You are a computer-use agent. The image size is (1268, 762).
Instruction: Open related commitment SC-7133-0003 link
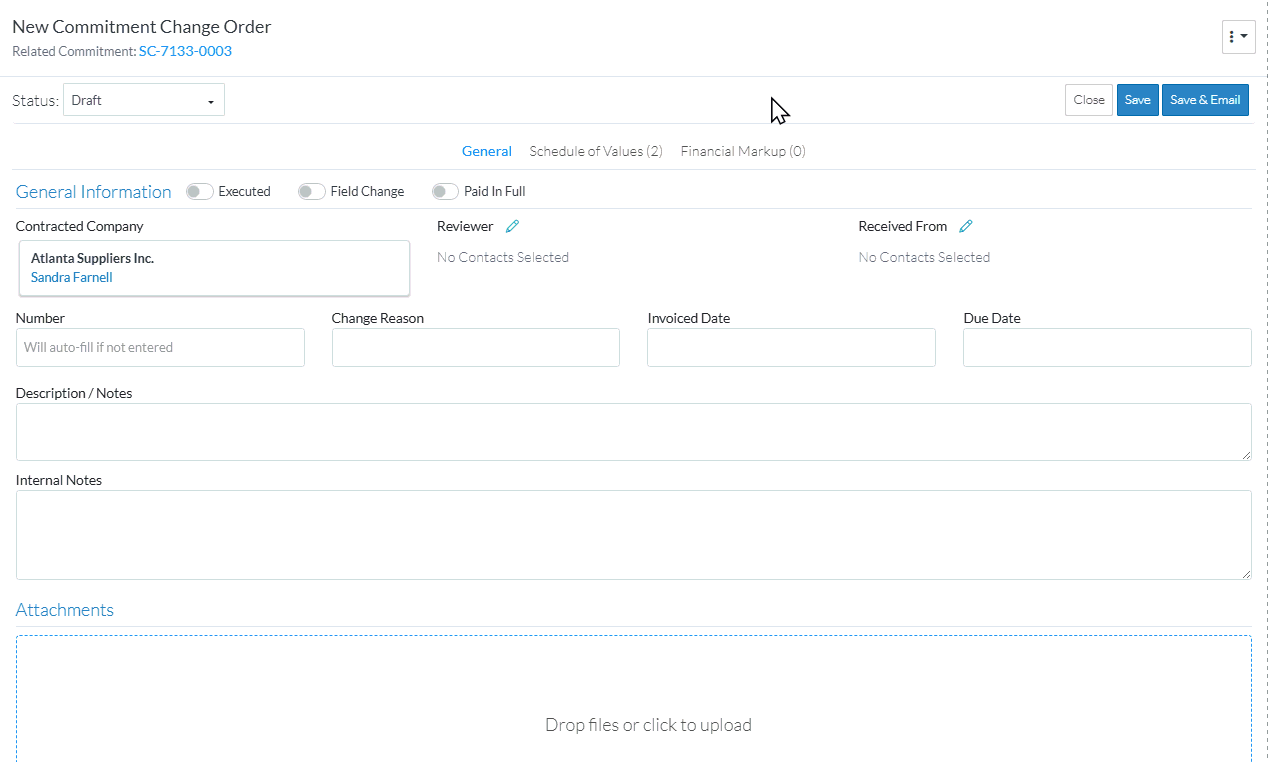pos(185,51)
